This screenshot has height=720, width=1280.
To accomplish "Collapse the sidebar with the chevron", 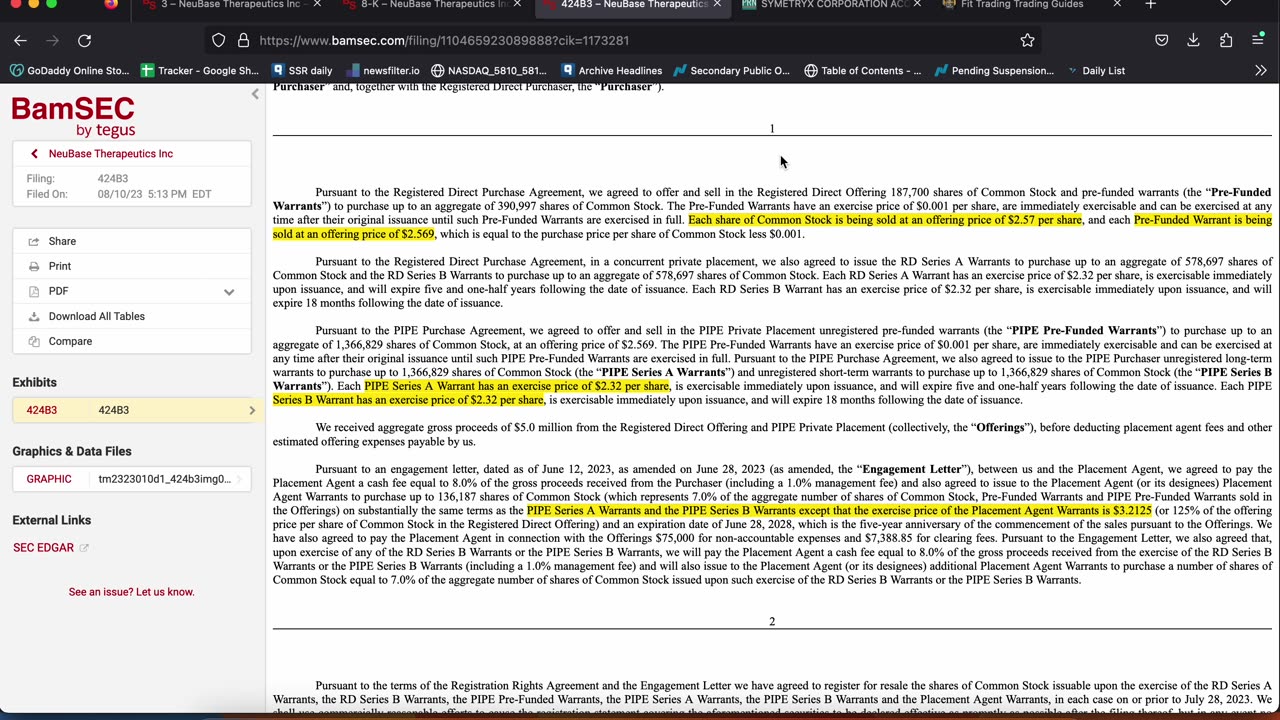I will [255, 94].
